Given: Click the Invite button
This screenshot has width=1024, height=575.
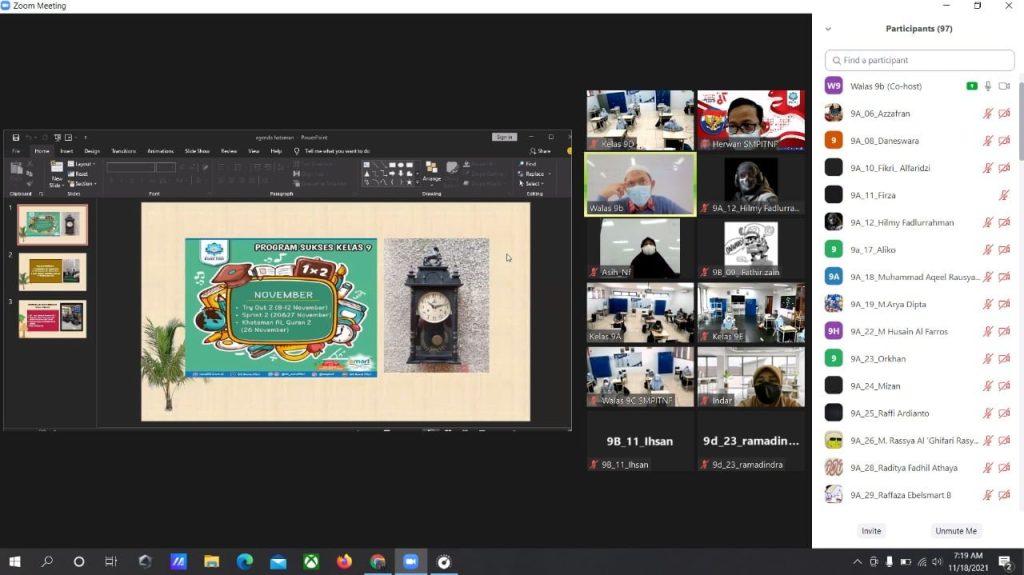Looking at the screenshot, I should tap(871, 531).
